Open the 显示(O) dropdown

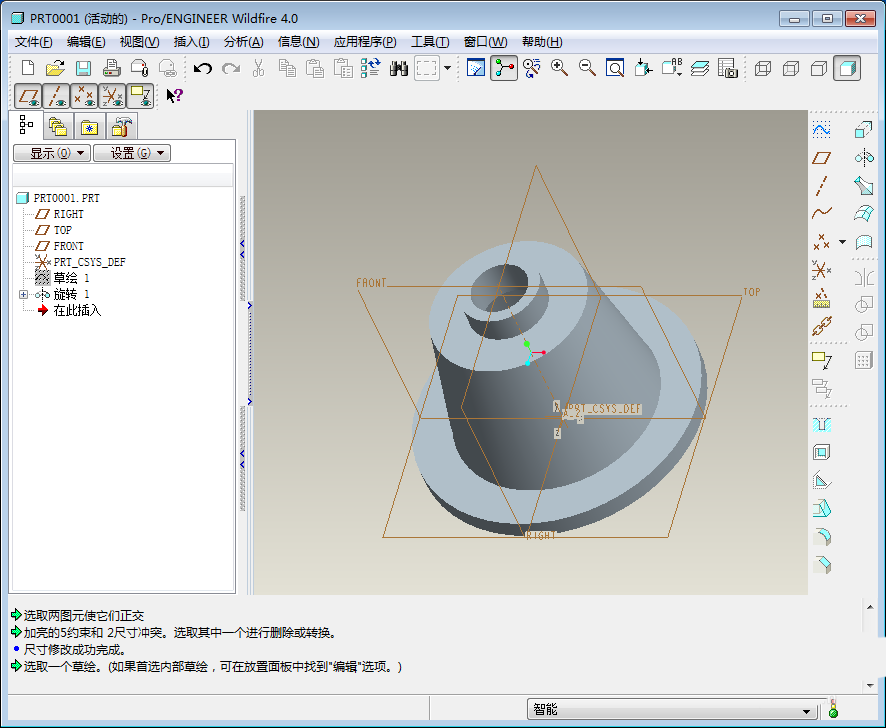pos(52,153)
